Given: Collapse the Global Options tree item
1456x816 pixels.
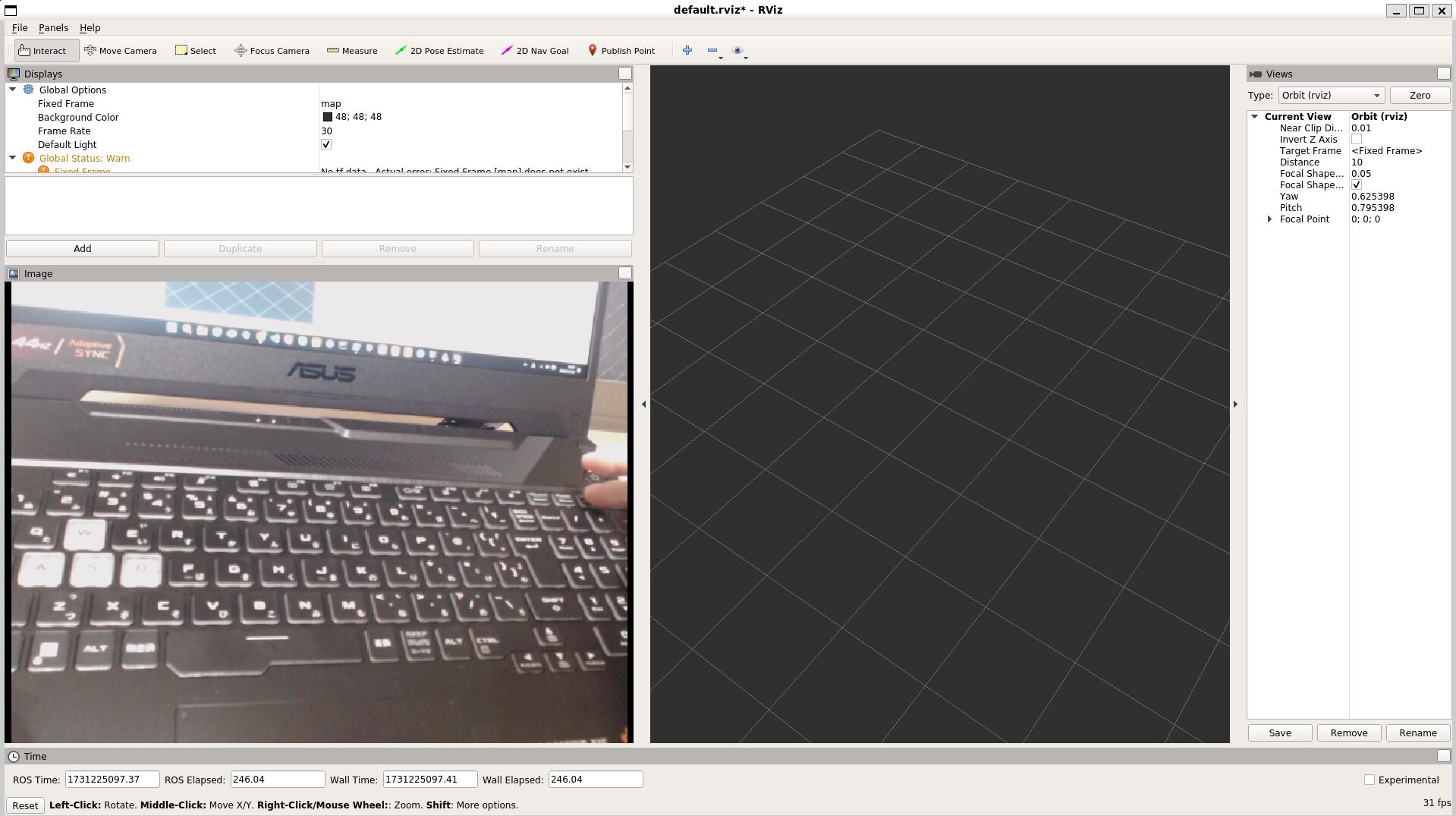Looking at the screenshot, I should tap(11, 90).
